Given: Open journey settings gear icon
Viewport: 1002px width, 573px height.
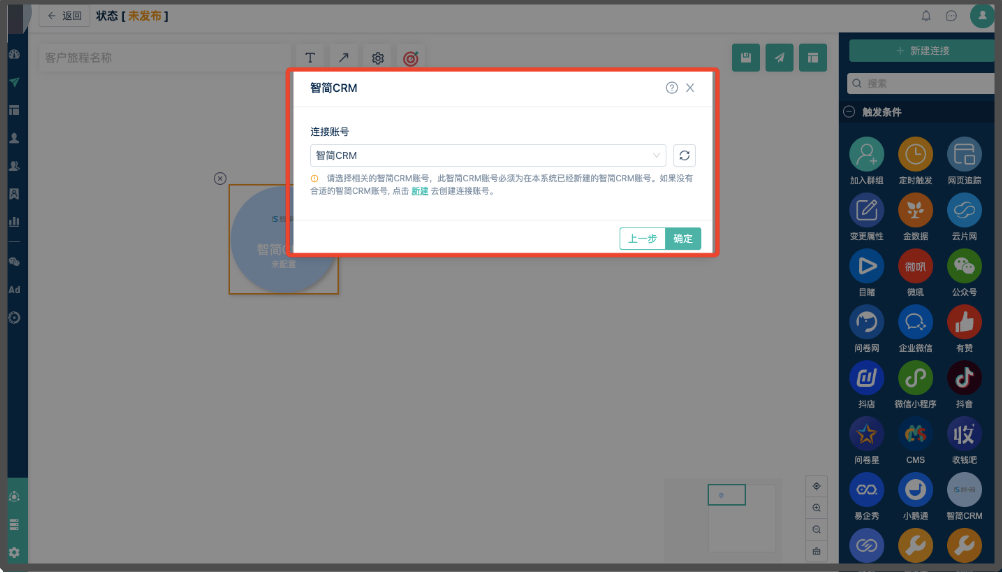Looking at the screenshot, I should click(378, 57).
